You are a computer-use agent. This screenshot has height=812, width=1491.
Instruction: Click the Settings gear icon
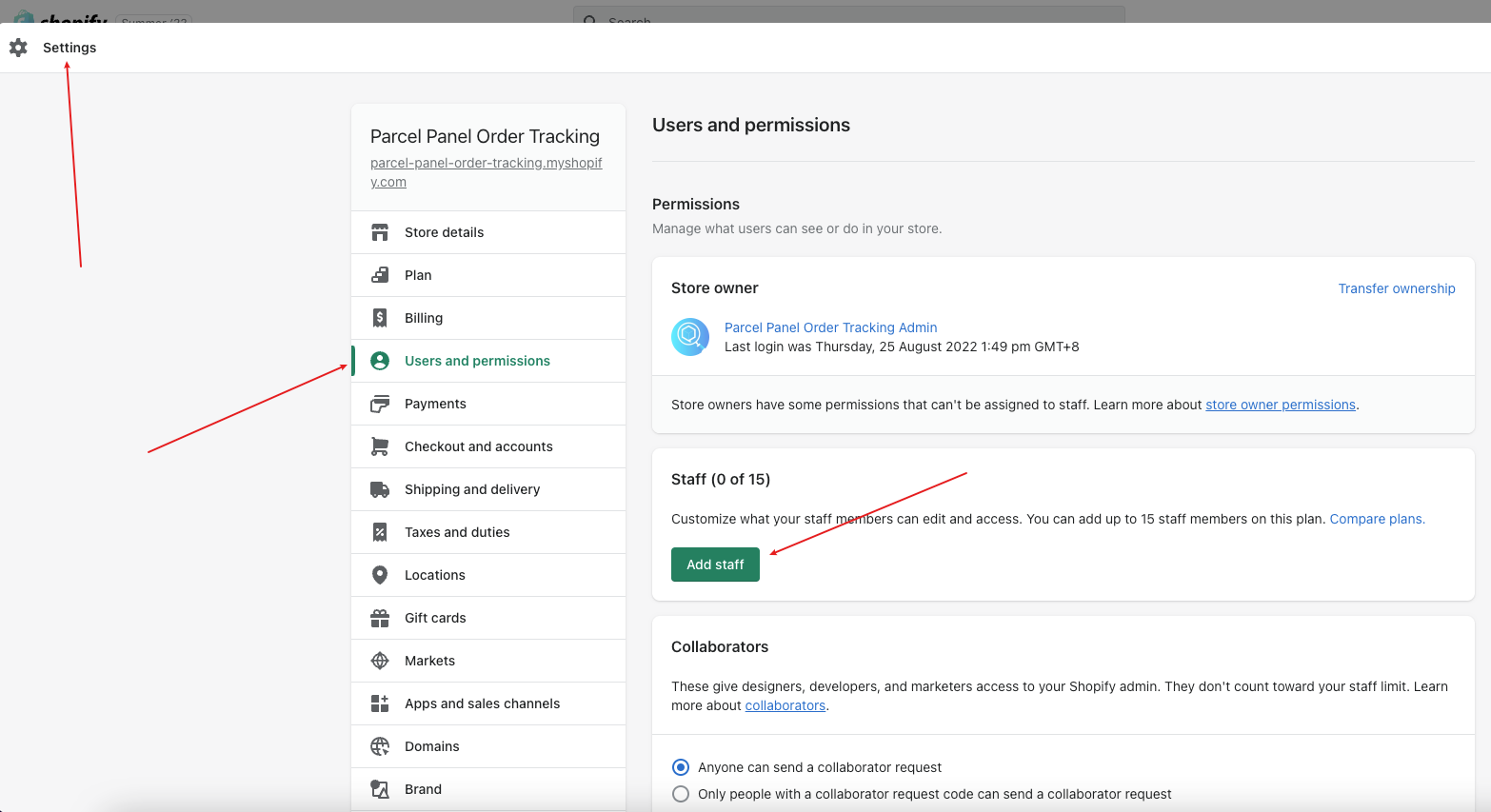18,48
